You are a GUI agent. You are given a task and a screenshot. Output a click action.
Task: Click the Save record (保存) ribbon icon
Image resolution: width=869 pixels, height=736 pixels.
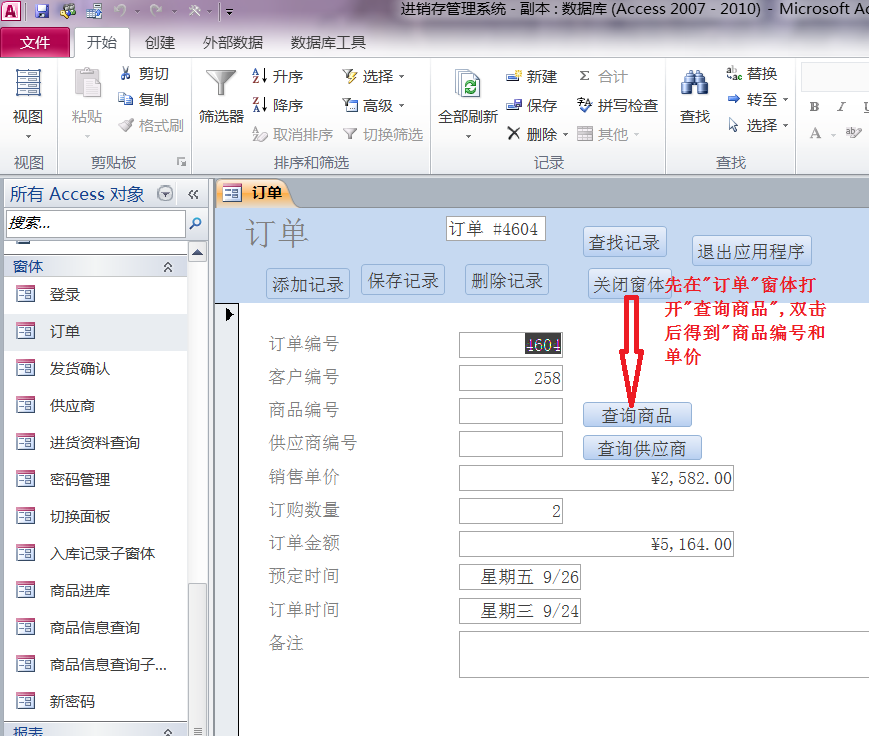pos(514,105)
